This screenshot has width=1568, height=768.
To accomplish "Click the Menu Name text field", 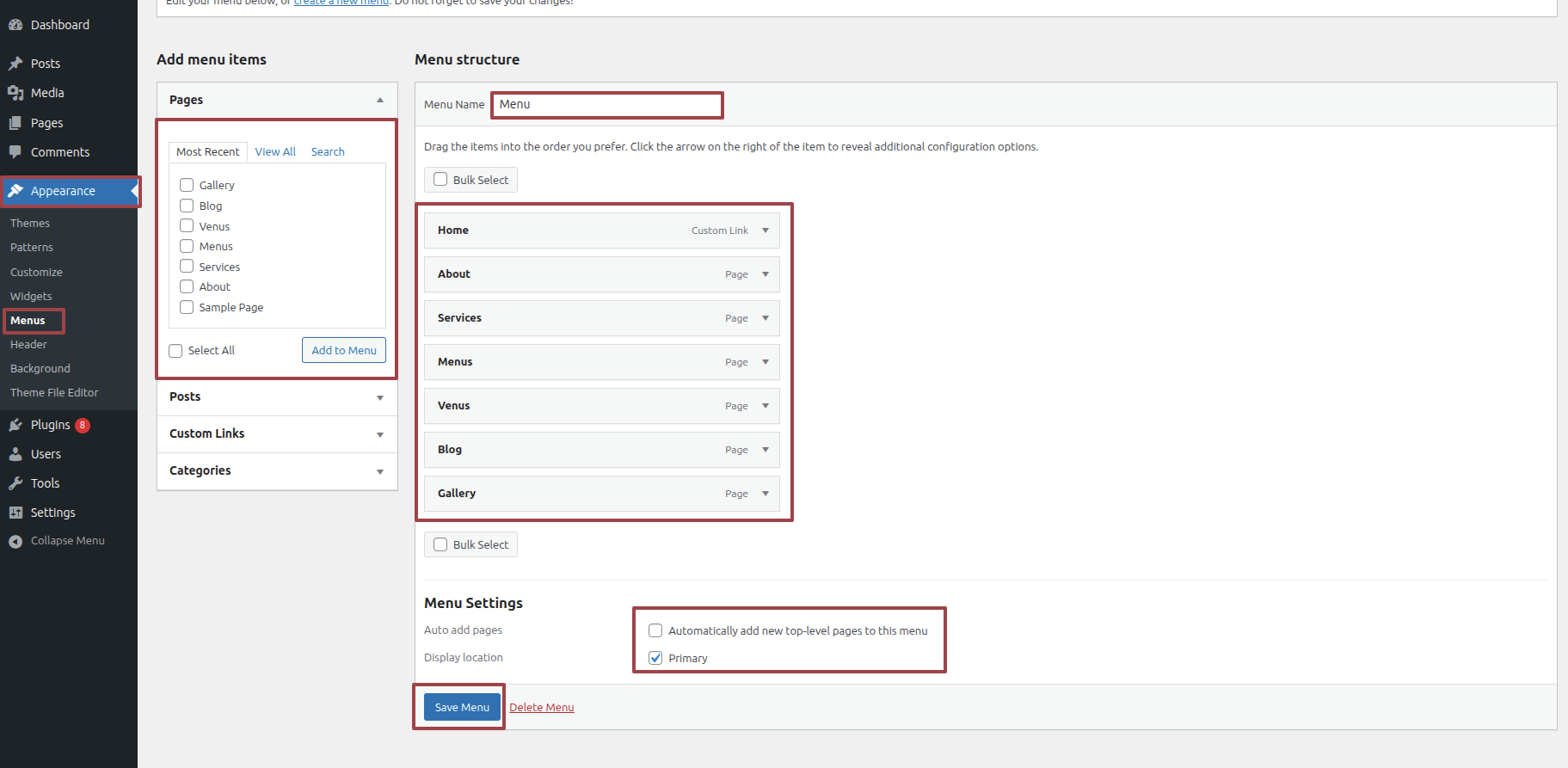I will (x=607, y=105).
